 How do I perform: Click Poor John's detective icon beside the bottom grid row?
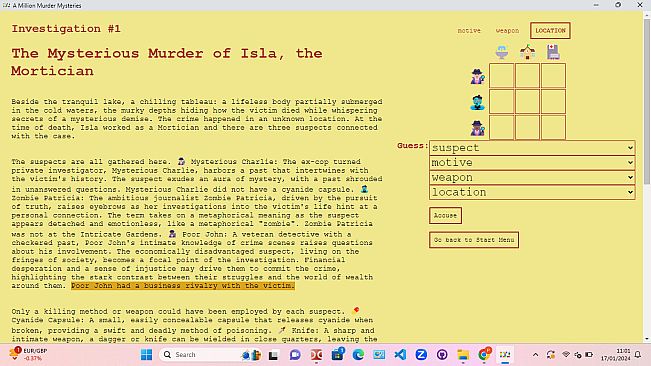click(477, 128)
